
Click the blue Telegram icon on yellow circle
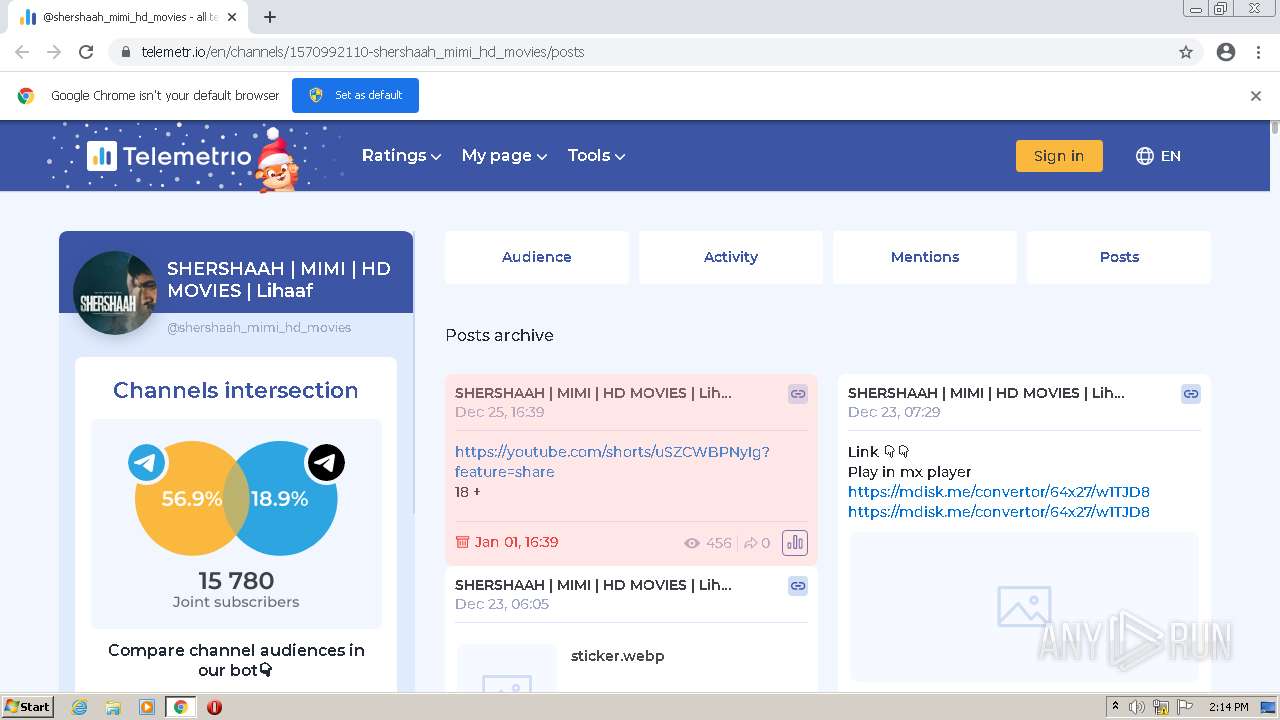147,463
